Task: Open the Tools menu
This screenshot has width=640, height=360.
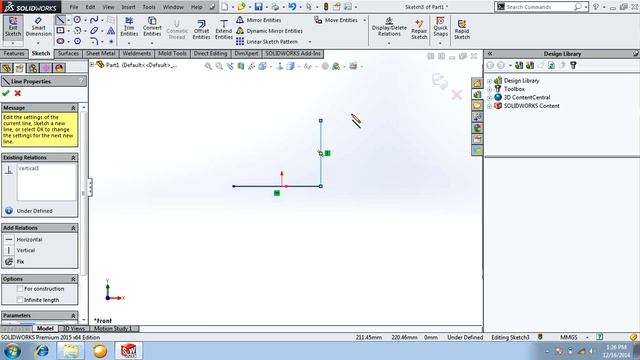Action: (149, 7)
